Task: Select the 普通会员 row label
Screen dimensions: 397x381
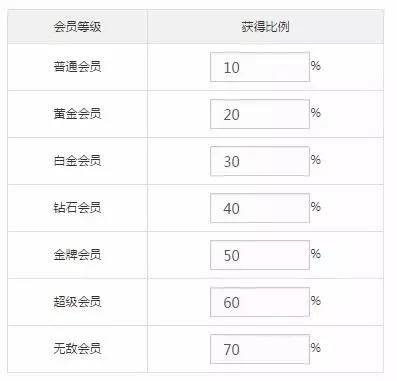Action: pyautogui.click(x=77, y=66)
